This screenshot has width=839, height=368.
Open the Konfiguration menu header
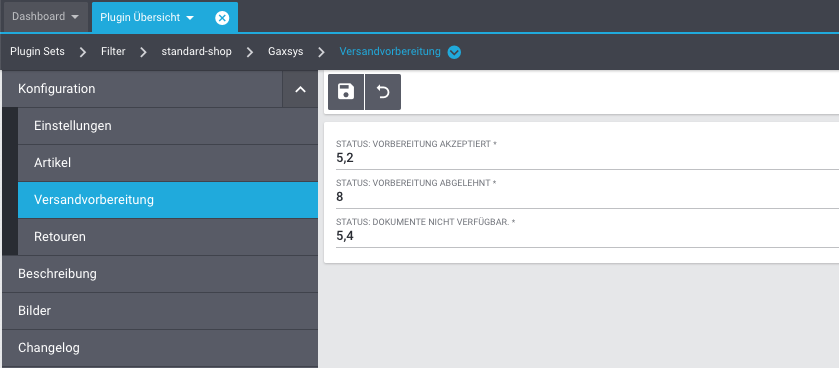click(142, 89)
